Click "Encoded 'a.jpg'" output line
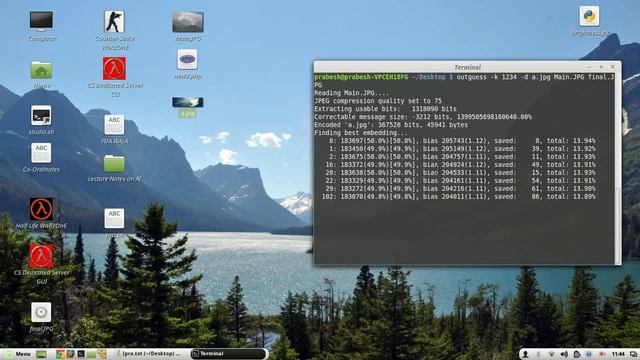The height and width of the screenshot is (360, 640). point(391,125)
